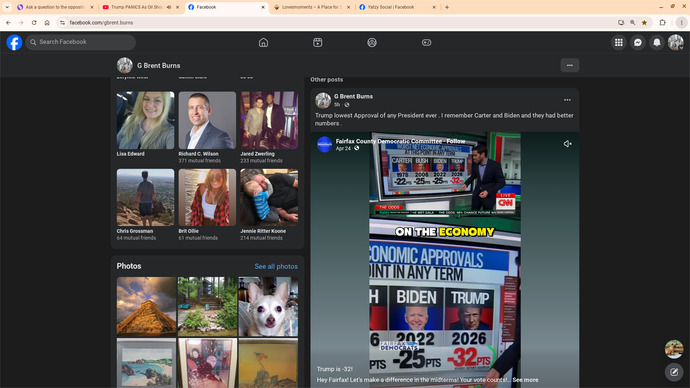Close the active Facebook tab
The width and height of the screenshot is (690, 388).
(263, 7)
